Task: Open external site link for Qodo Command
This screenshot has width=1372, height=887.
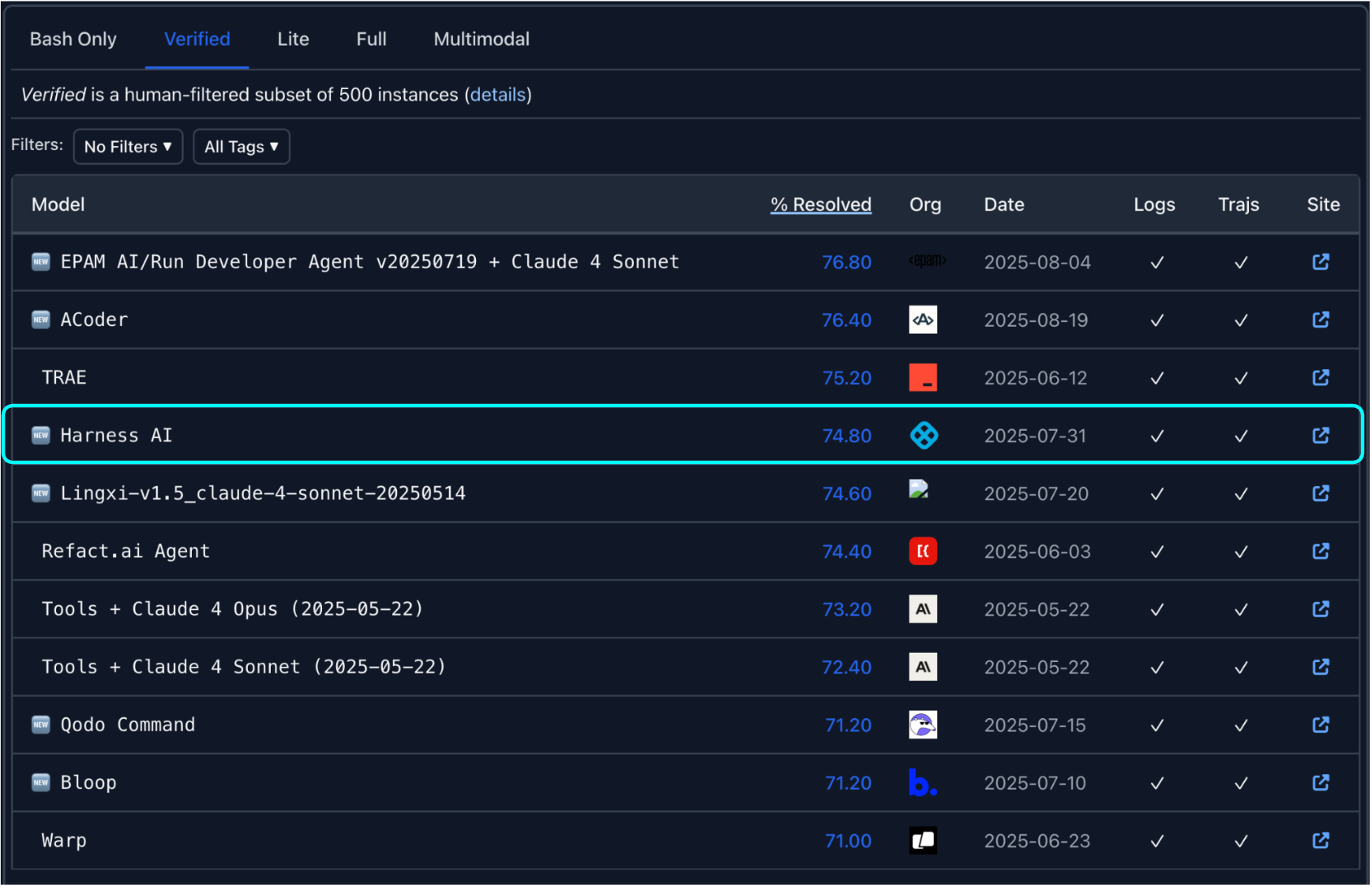Action: pyautogui.click(x=1321, y=724)
